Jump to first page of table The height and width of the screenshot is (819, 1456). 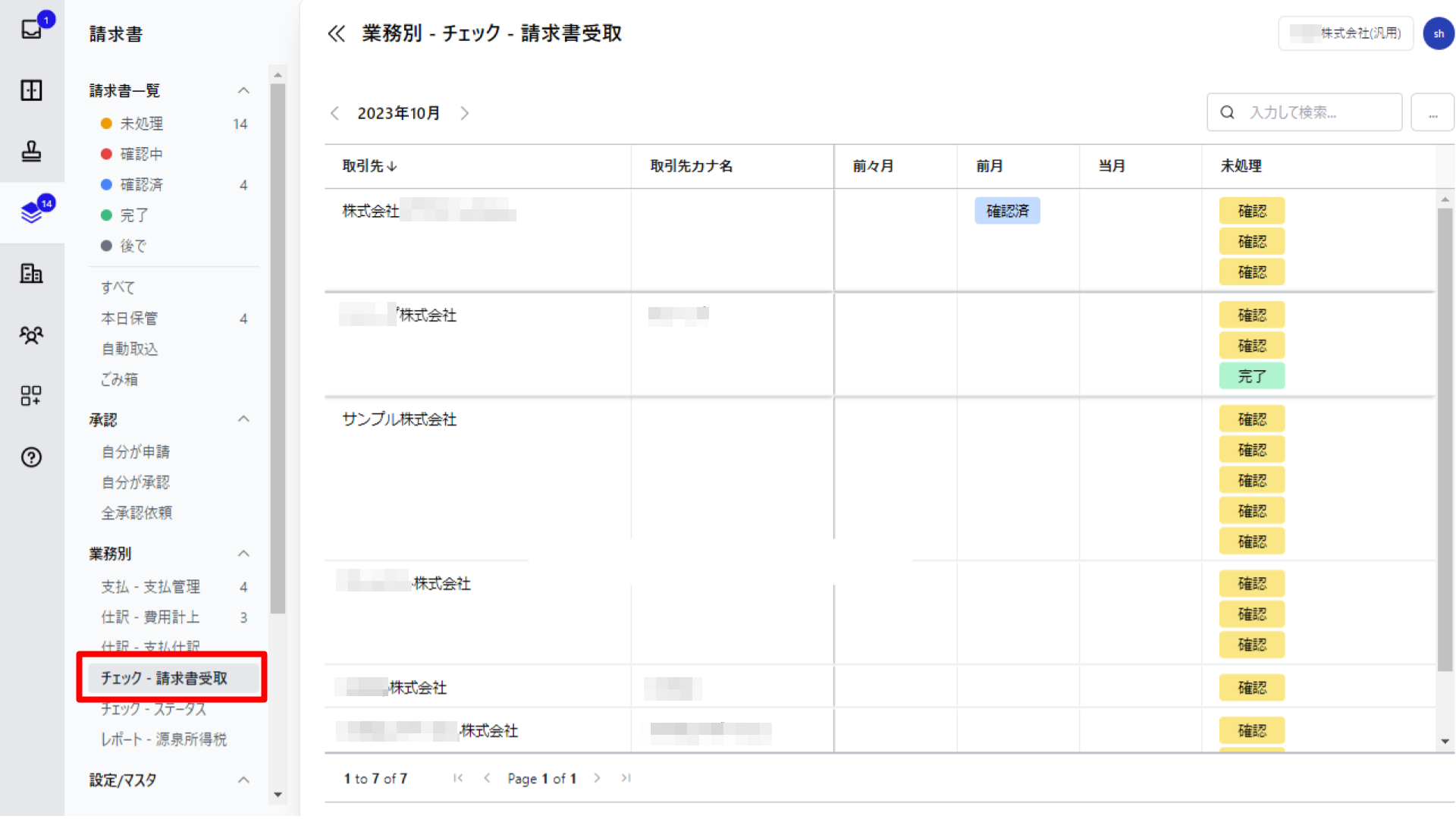[458, 778]
